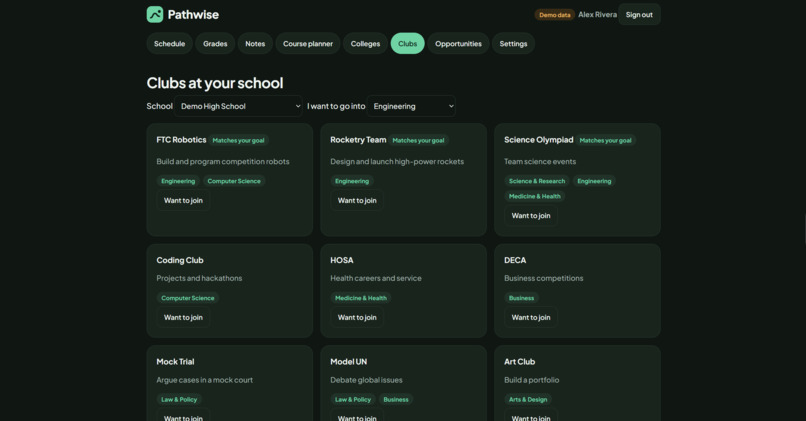Click Matches your goal badge on Science Olympiad
This screenshot has width=806, height=421.
[x=606, y=140]
